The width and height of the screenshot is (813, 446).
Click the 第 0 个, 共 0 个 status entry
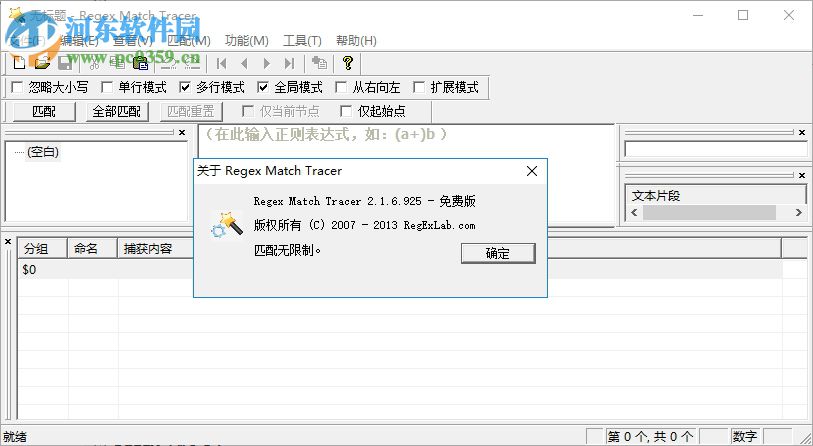[651, 437]
